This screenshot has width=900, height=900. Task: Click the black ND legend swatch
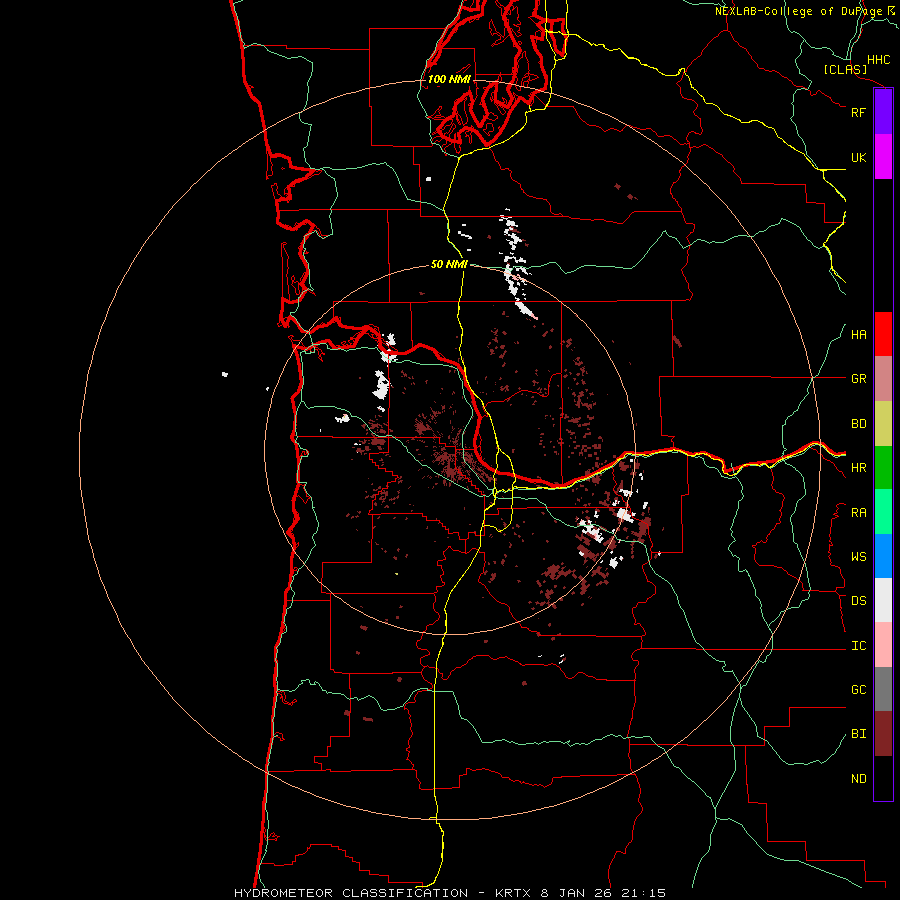coord(883,778)
